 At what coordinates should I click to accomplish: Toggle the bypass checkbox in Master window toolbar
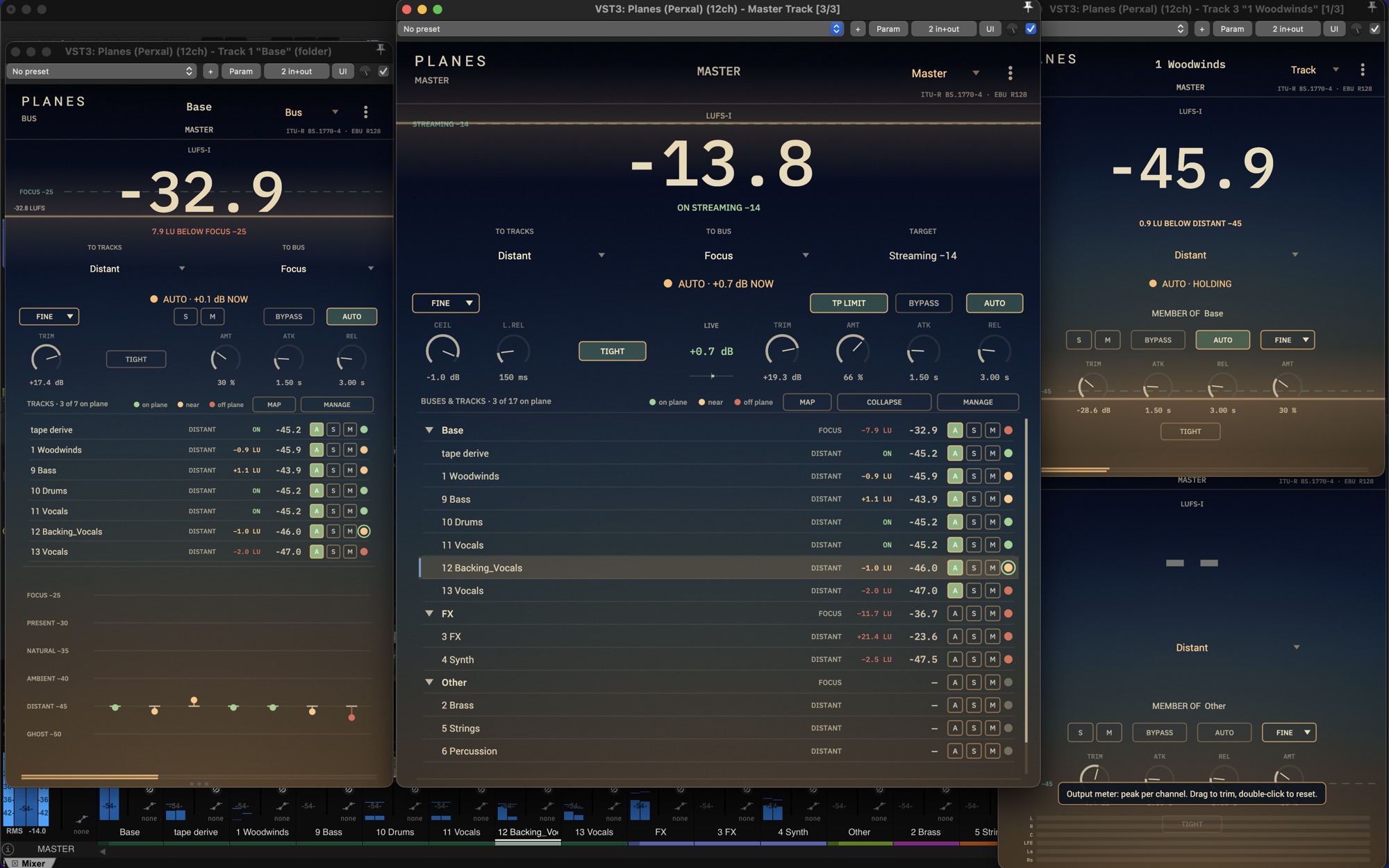click(1031, 29)
